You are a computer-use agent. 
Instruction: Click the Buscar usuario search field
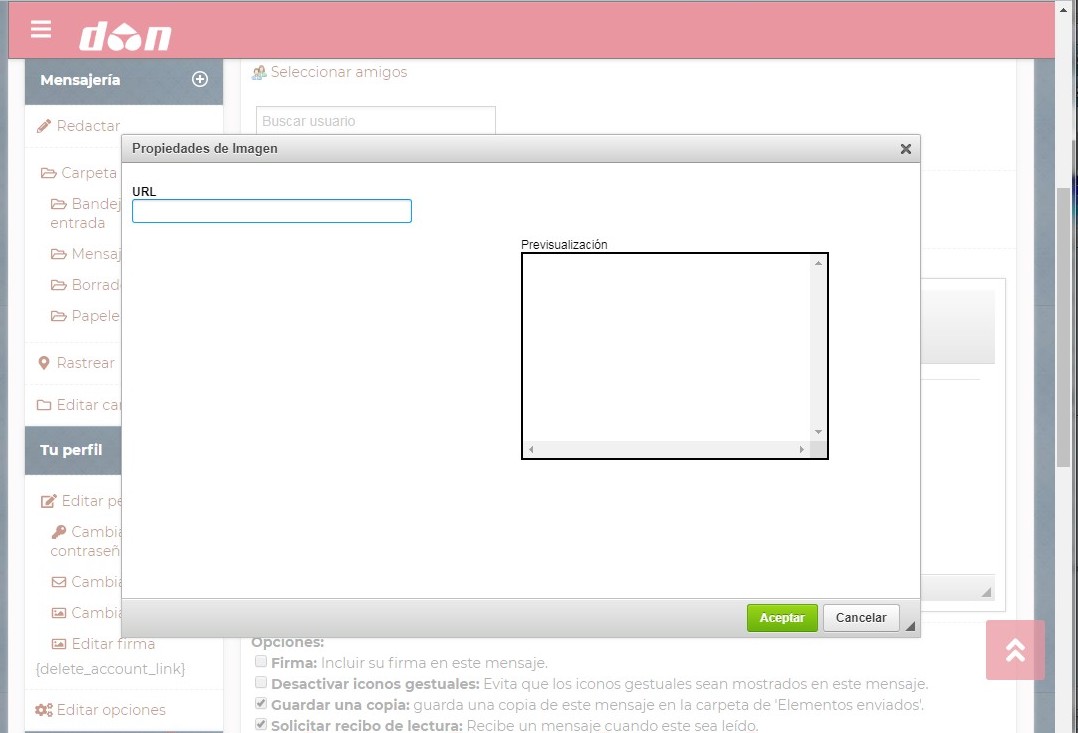375,121
